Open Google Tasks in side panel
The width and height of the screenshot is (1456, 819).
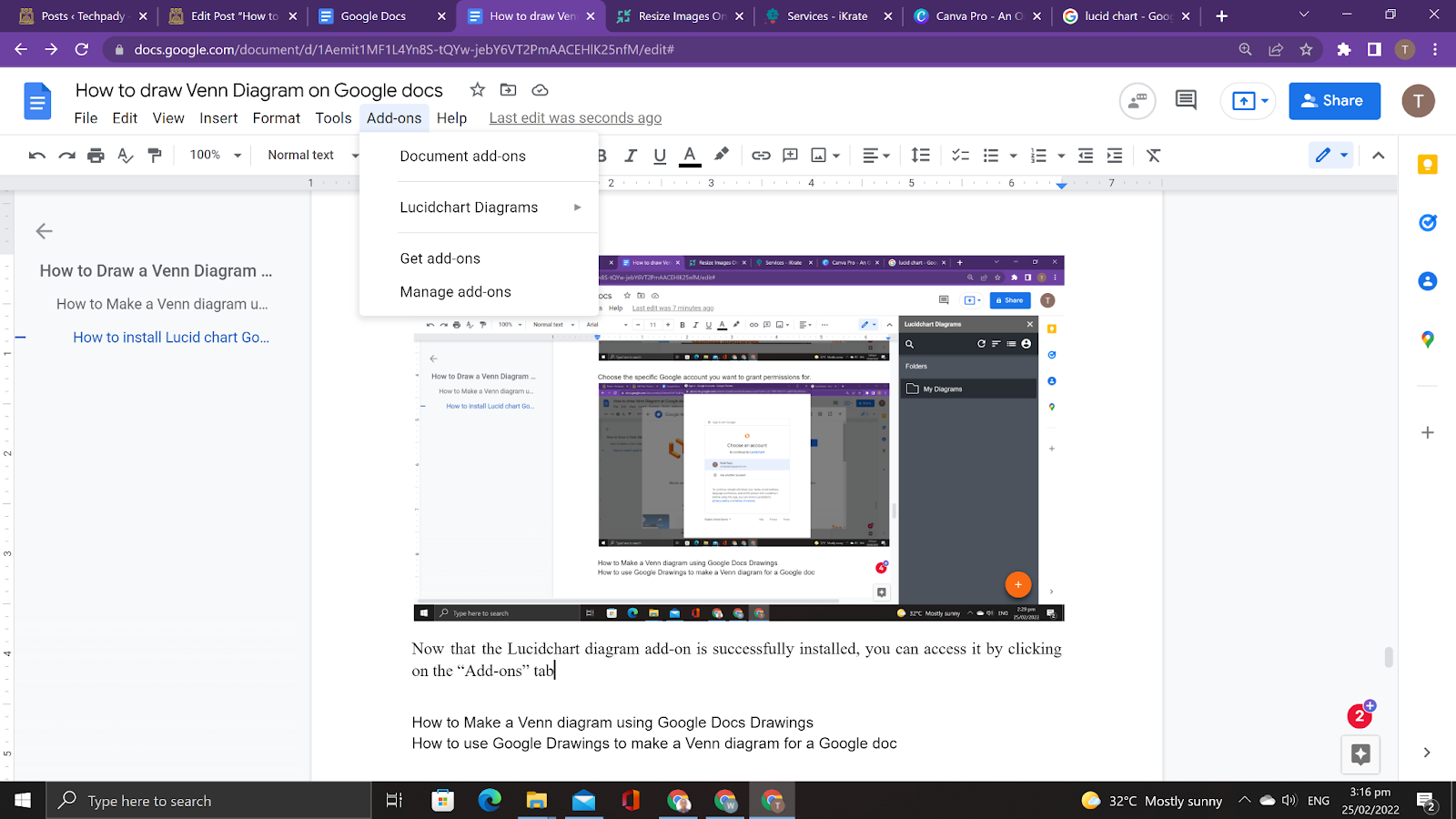(x=1427, y=223)
